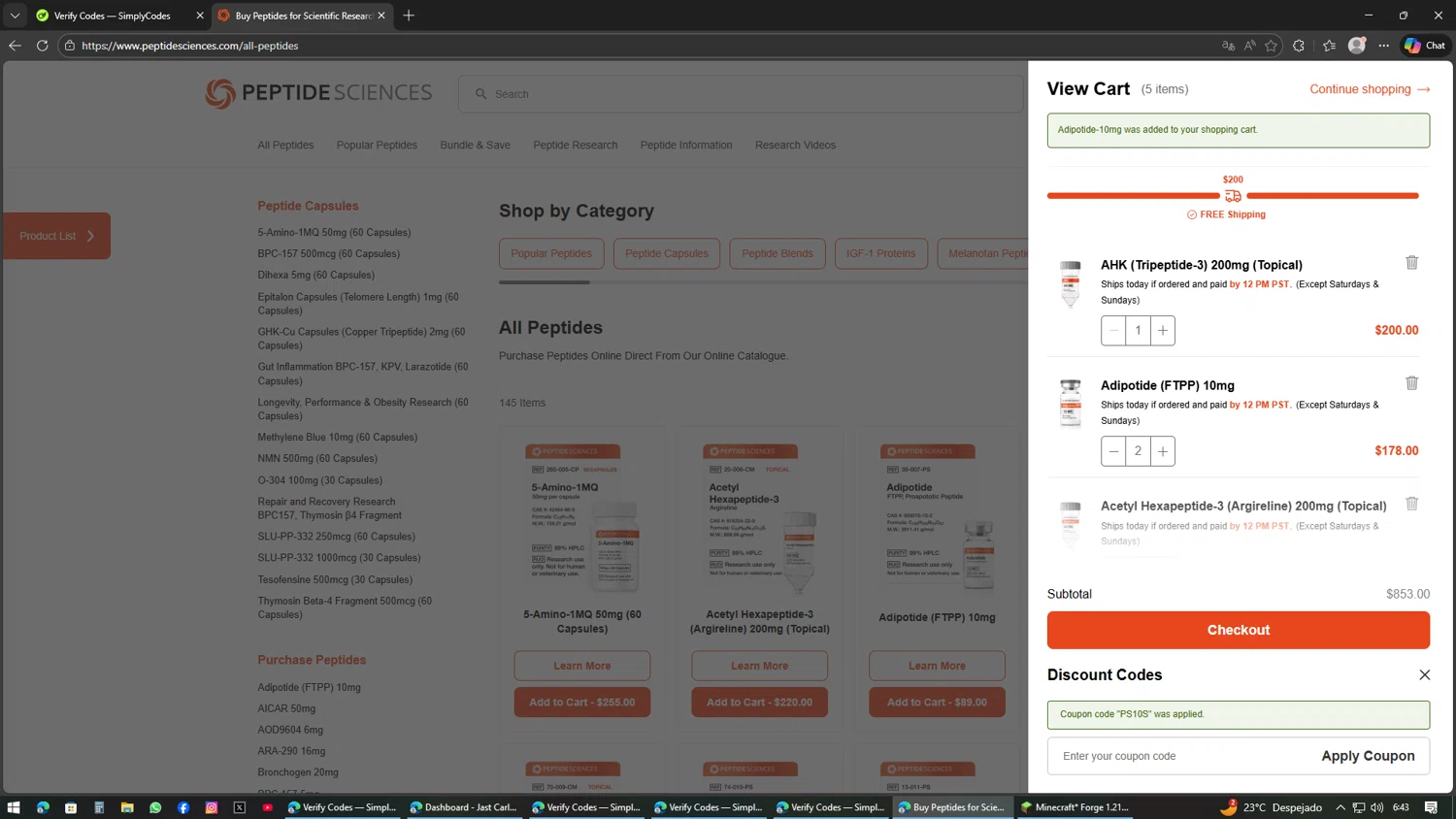Image resolution: width=1456 pixels, height=819 pixels.
Task: Open tab search dropdown arrow
Action: point(15,16)
